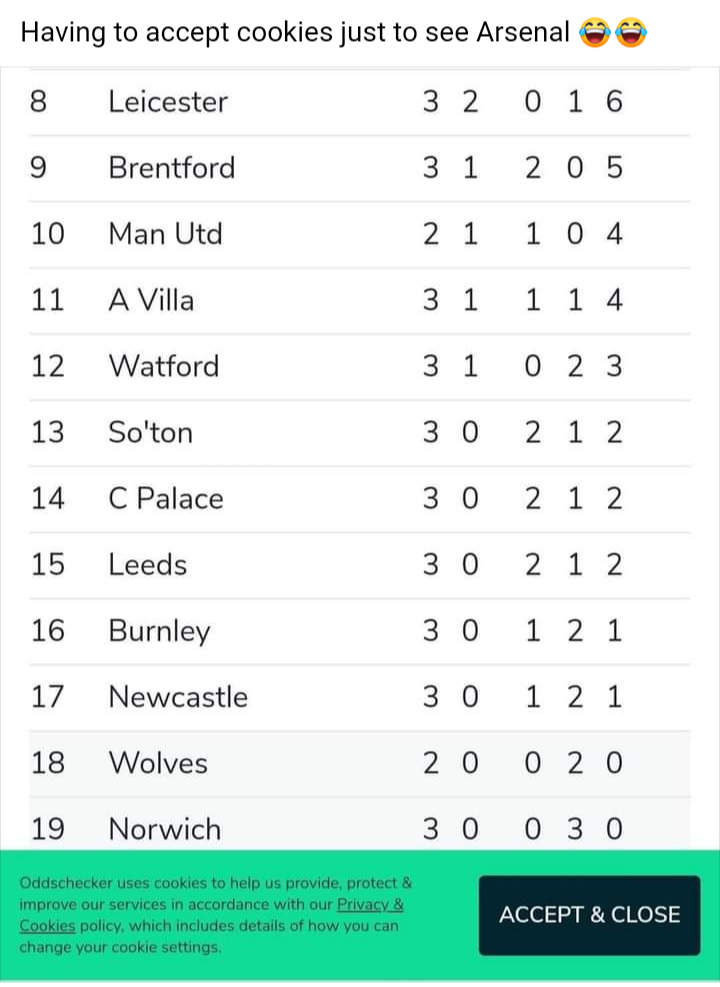This screenshot has width=720, height=987.
Task: Tap the Man Utd team name
Action: [165, 234]
